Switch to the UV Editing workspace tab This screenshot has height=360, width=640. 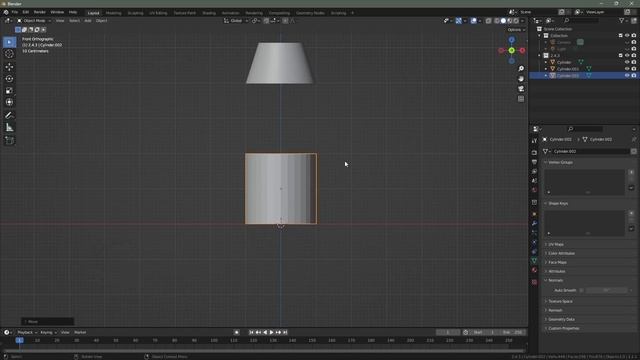158,13
